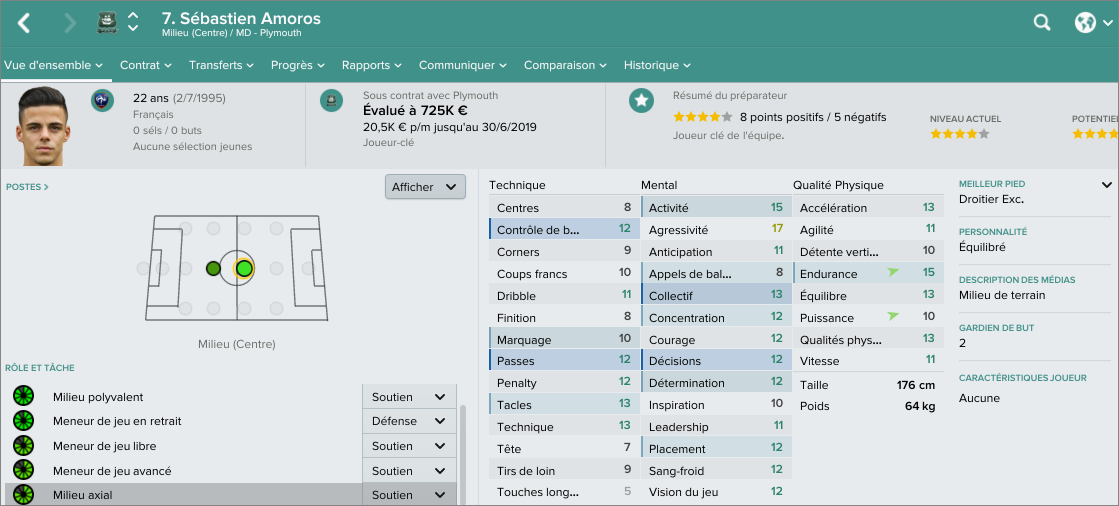Image resolution: width=1119 pixels, height=506 pixels.
Task: Click the globe world icon
Action: click(x=1086, y=23)
